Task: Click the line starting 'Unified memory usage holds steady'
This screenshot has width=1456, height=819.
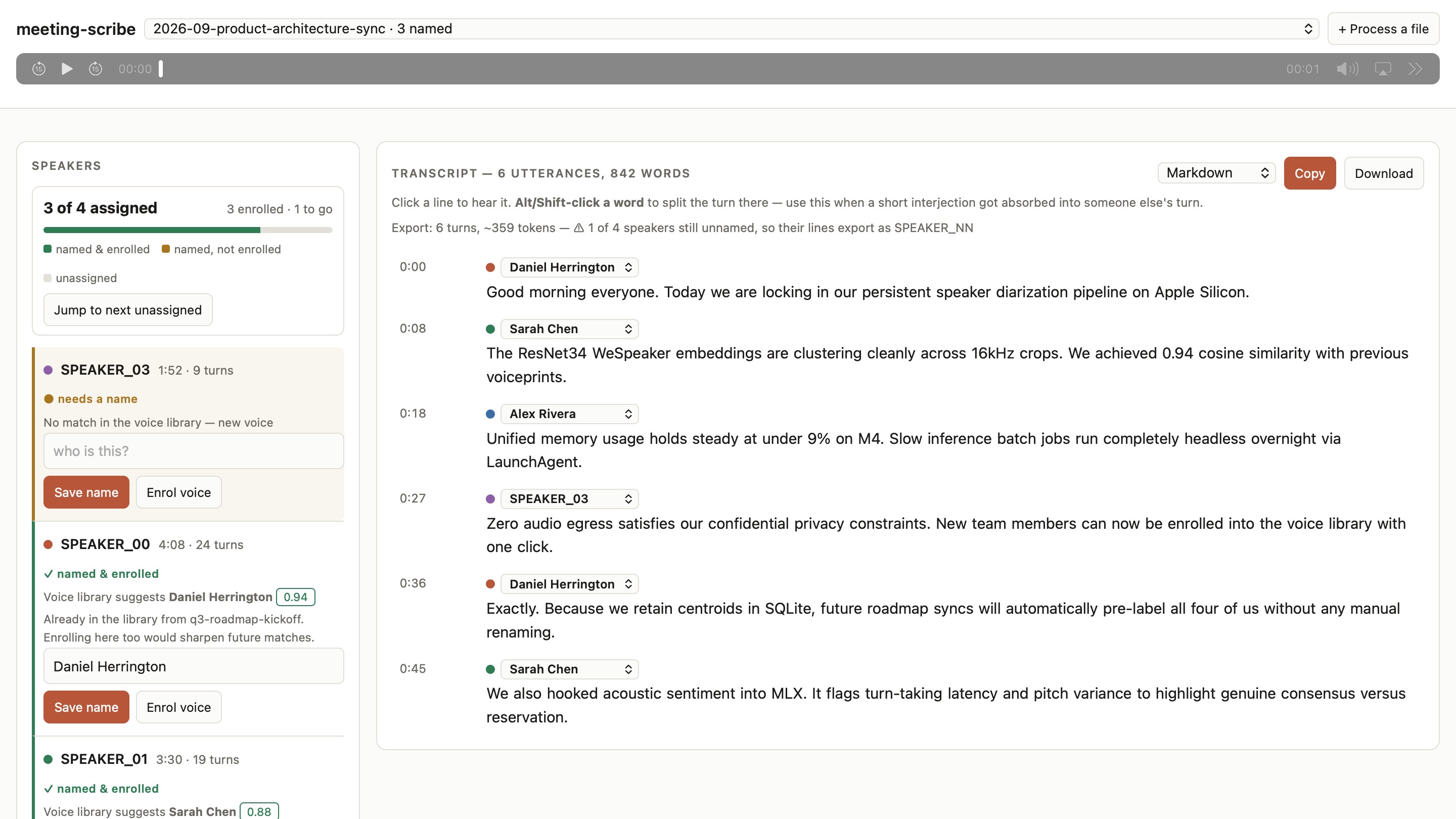Action: point(914,450)
